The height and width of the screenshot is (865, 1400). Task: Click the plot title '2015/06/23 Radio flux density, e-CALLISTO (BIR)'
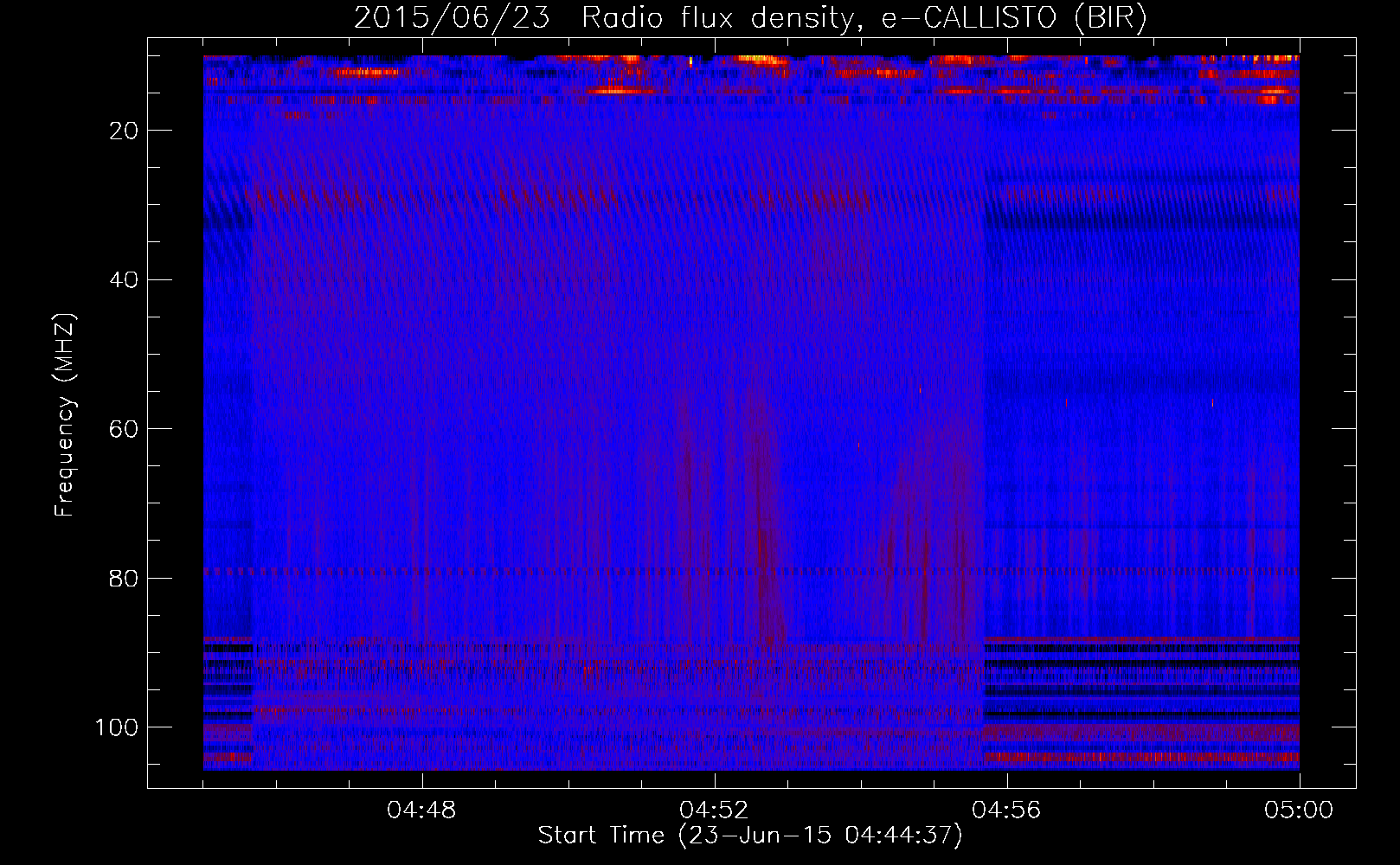(750, 18)
